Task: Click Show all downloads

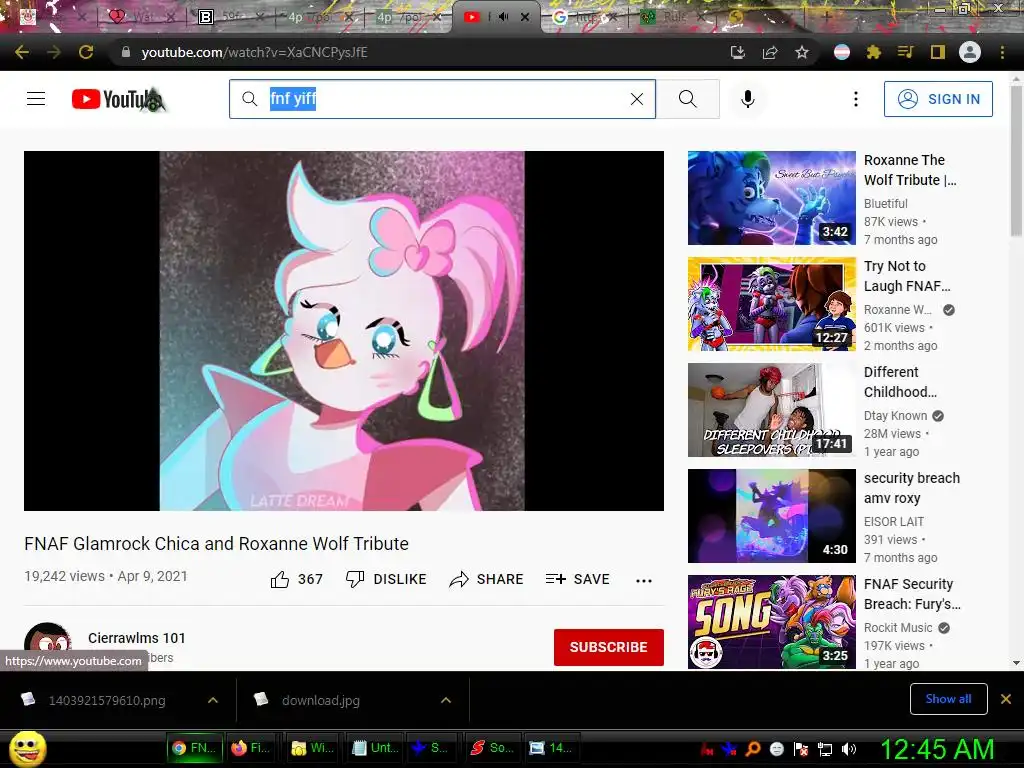Action: click(948, 699)
